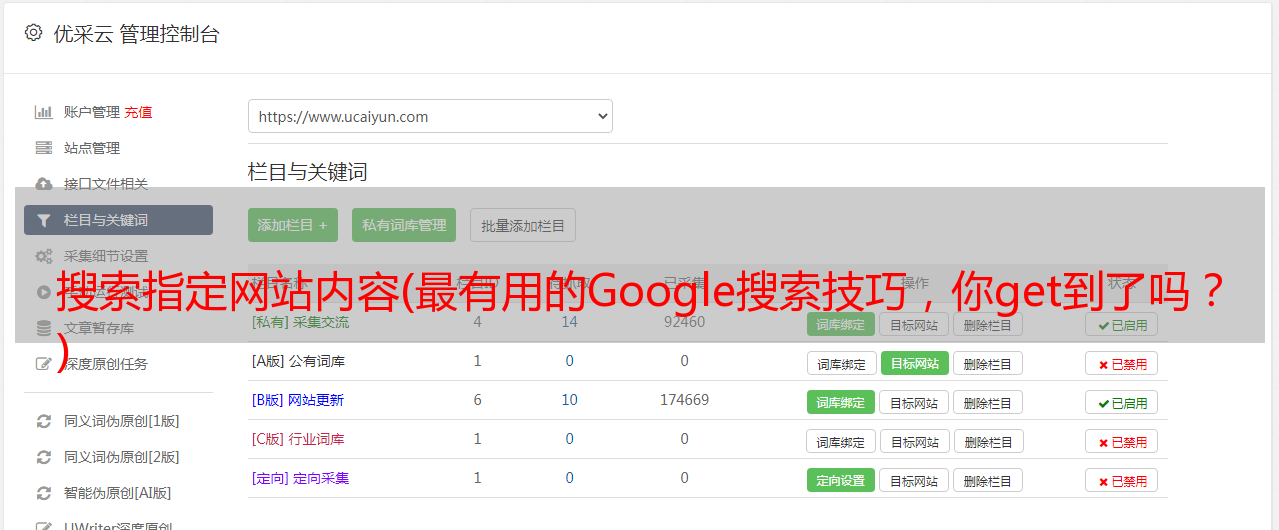Click the refresh icon beside 同义词伪原创[1版]

coord(44,421)
